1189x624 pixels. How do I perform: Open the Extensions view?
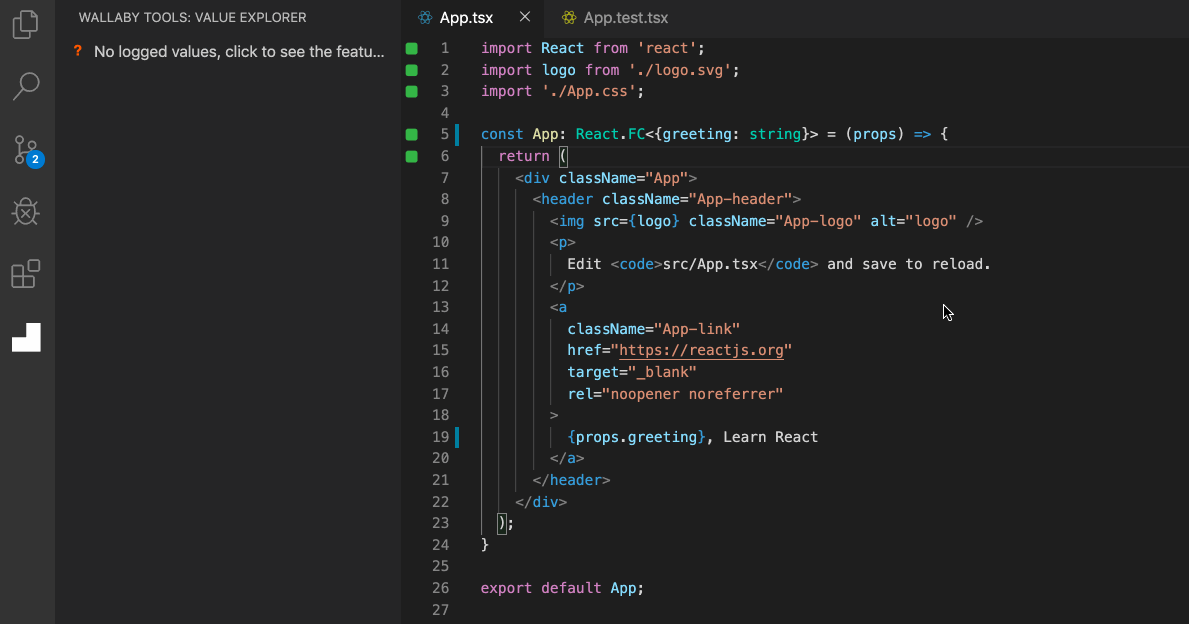(x=26, y=274)
